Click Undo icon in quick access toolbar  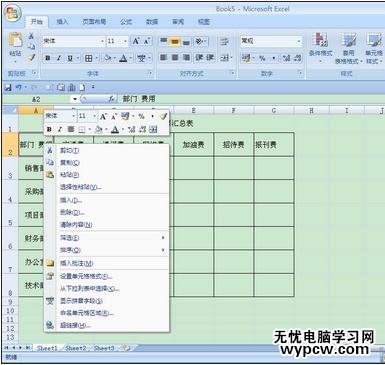[18, 87]
